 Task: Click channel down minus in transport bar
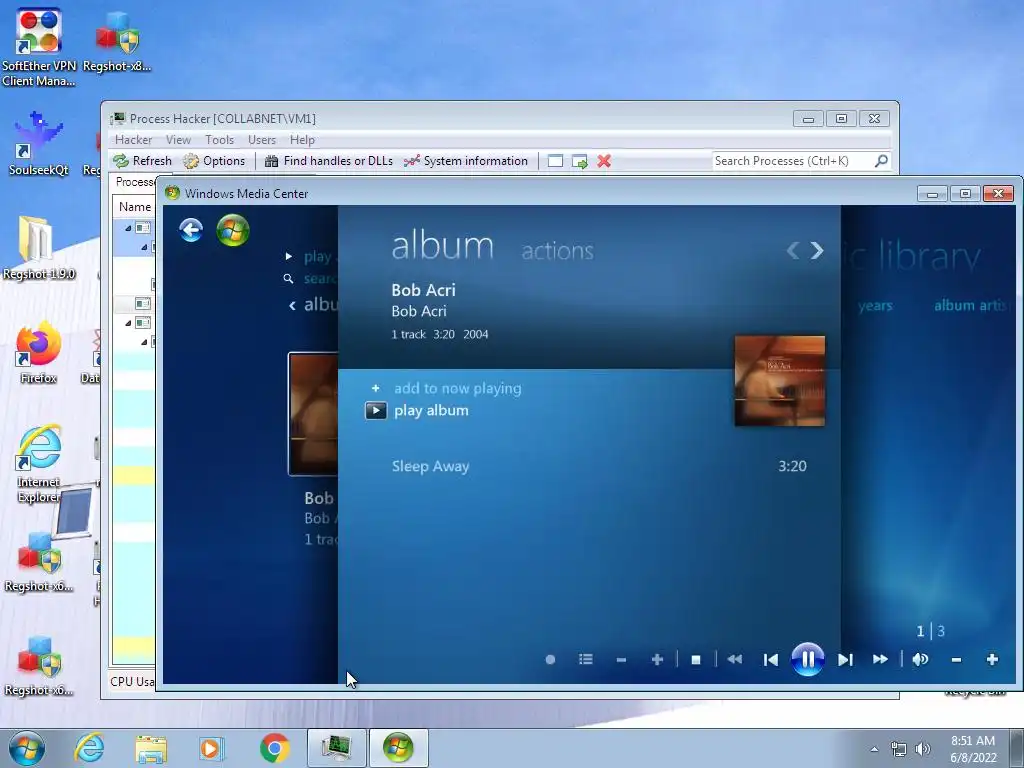621,660
